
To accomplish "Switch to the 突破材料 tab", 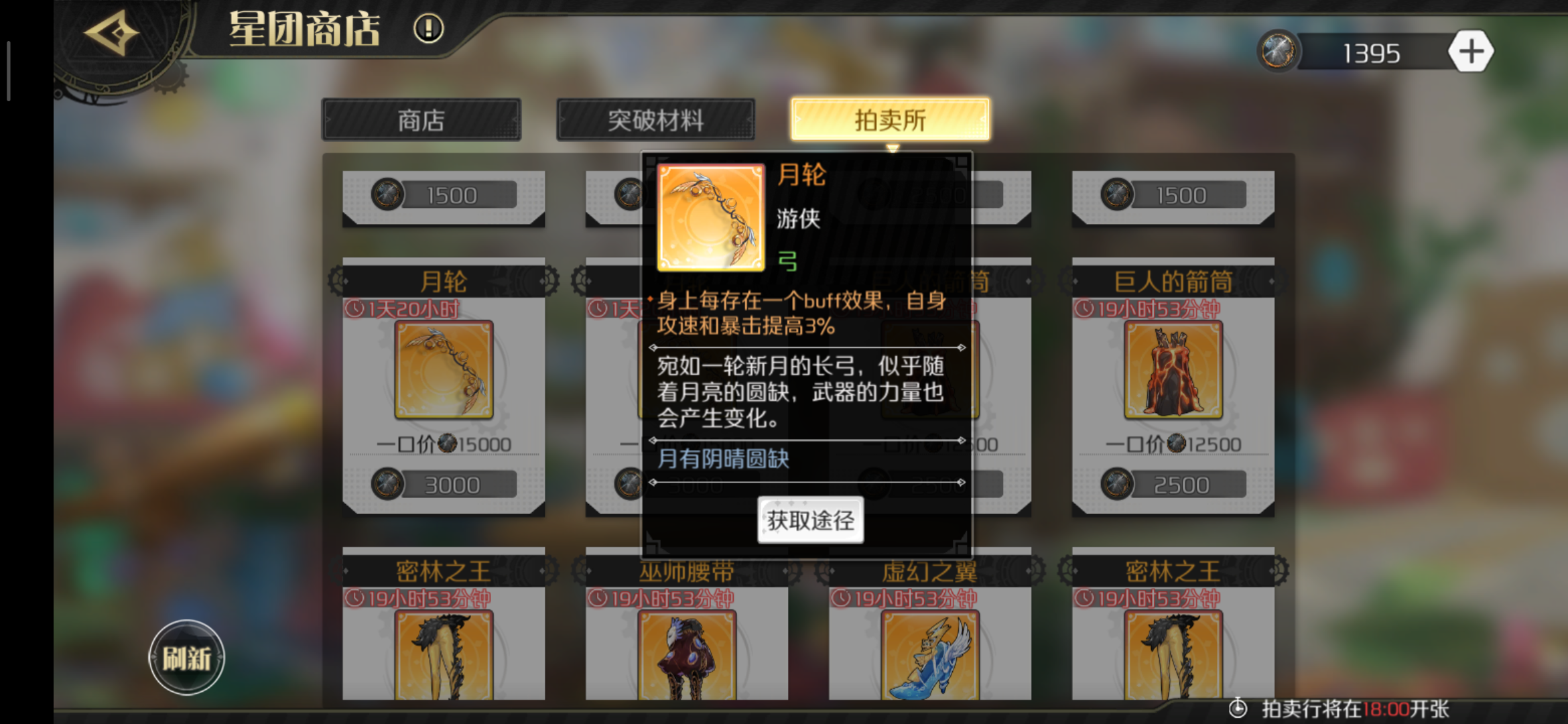I will pyautogui.click(x=655, y=120).
